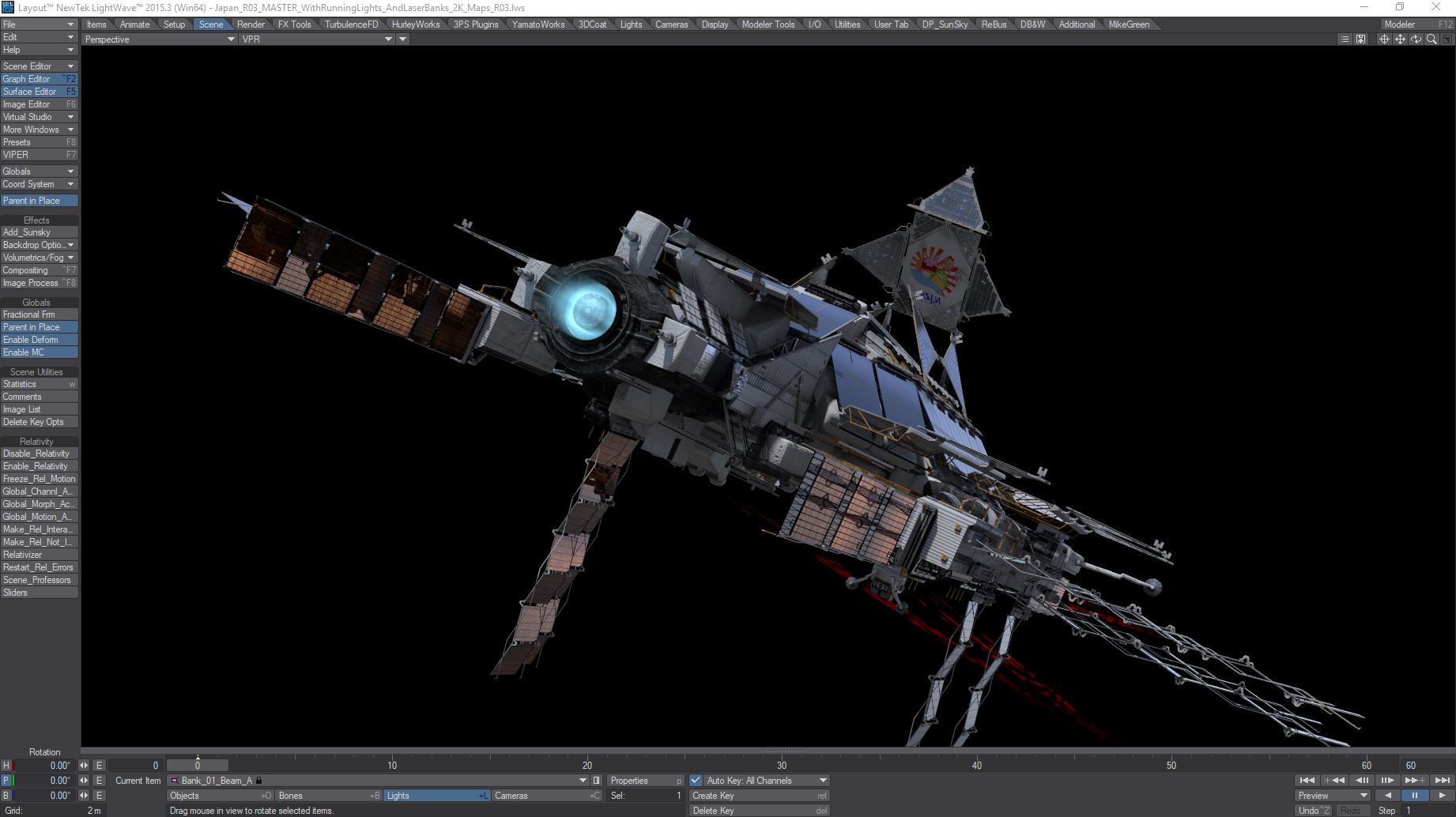Screen dimensions: 1456x817
Task: Maximize viewport with the corner icon
Action: tap(1447, 40)
